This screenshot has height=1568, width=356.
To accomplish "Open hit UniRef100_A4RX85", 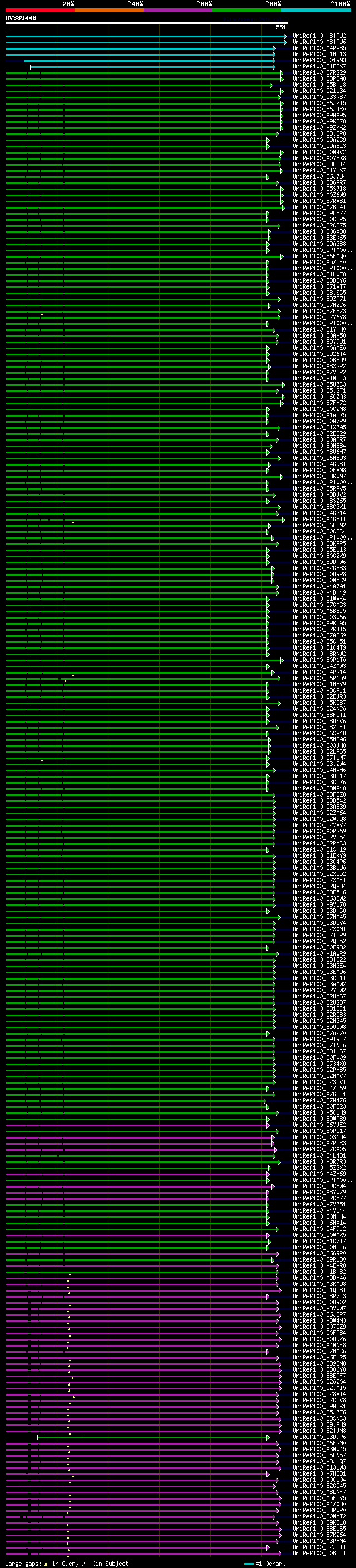I will 319,48.
